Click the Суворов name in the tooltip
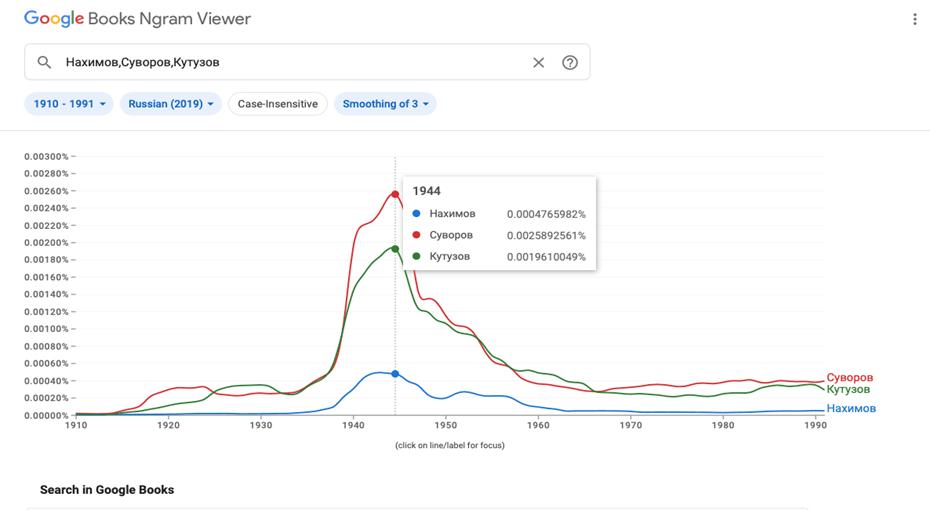The height and width of the screenshot is (510, 930). coord(451,235)
